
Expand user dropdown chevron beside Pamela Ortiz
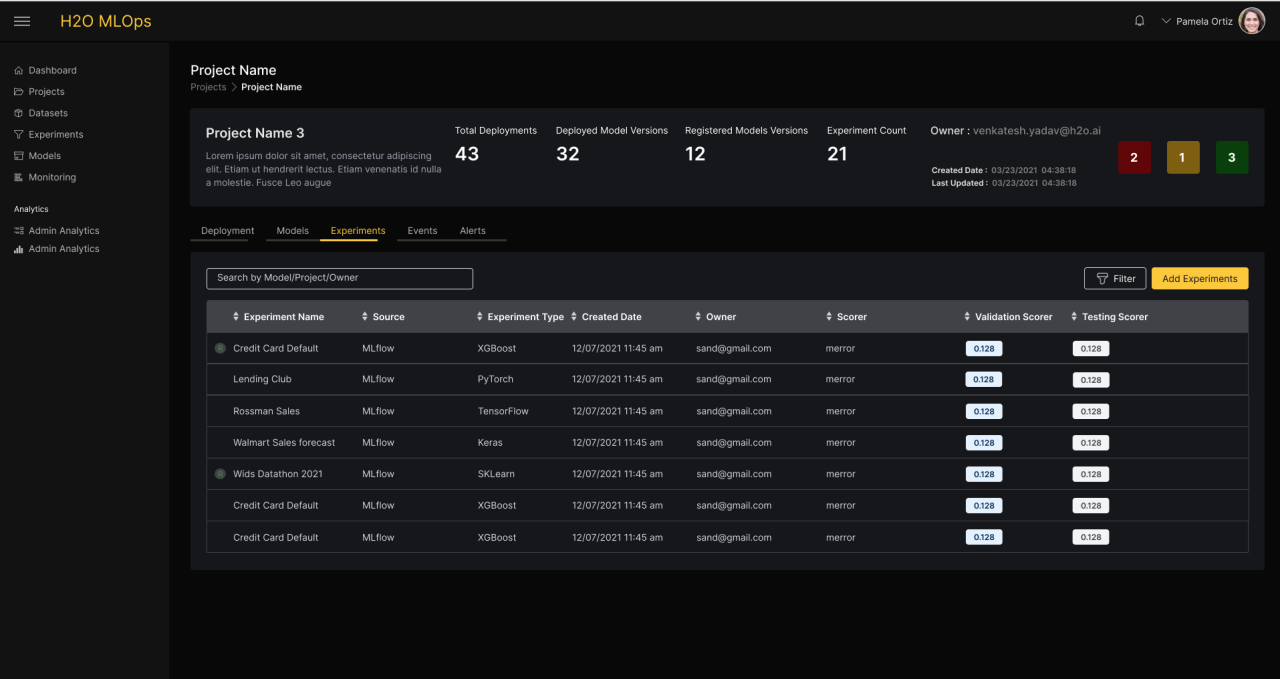pyautogui.click(x=1166, y=21)
